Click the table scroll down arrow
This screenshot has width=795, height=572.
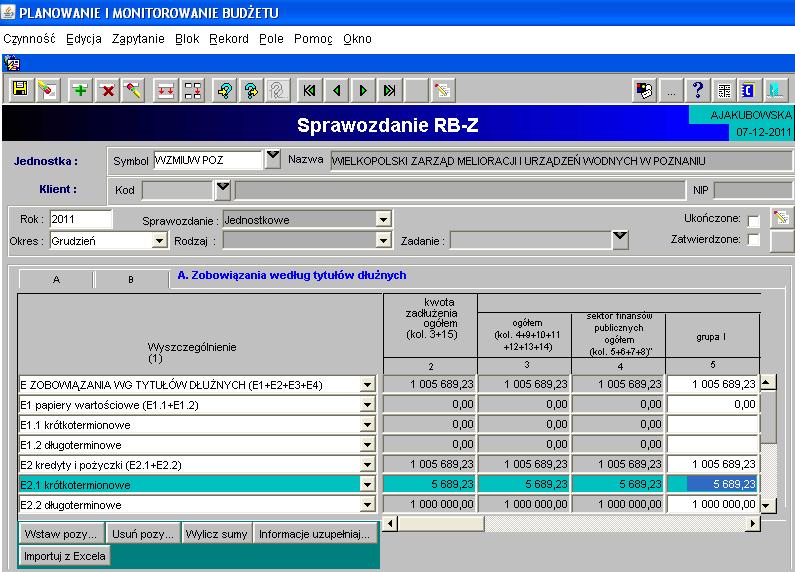point(767,505)
